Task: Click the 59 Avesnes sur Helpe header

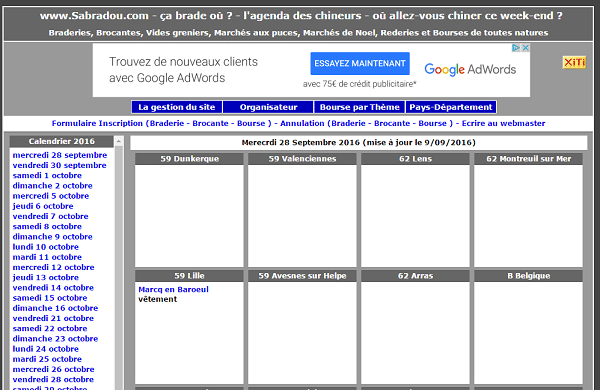Action: 302,276
